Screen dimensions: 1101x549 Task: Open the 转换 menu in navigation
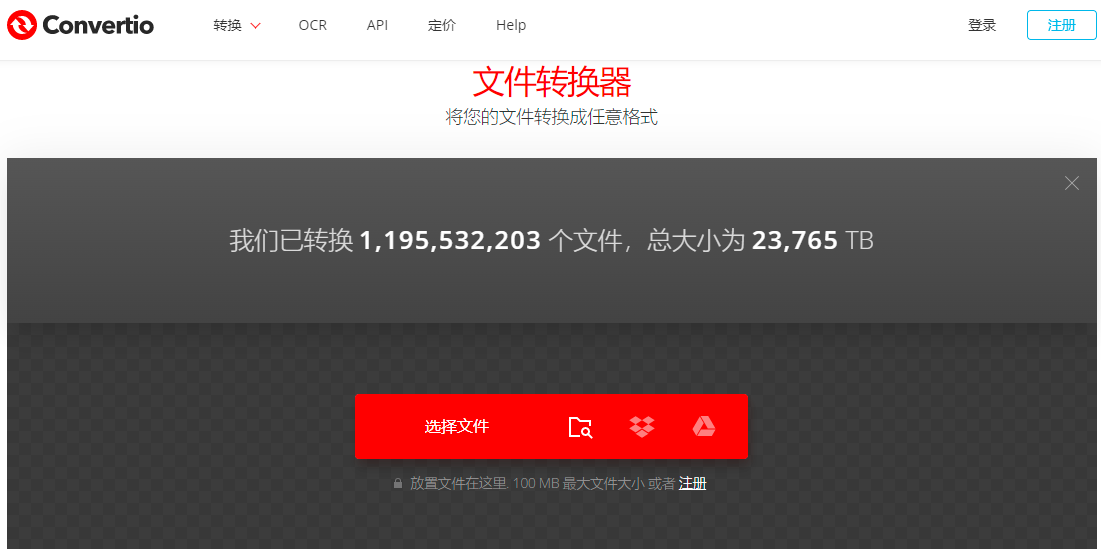[x=228, y=25]
